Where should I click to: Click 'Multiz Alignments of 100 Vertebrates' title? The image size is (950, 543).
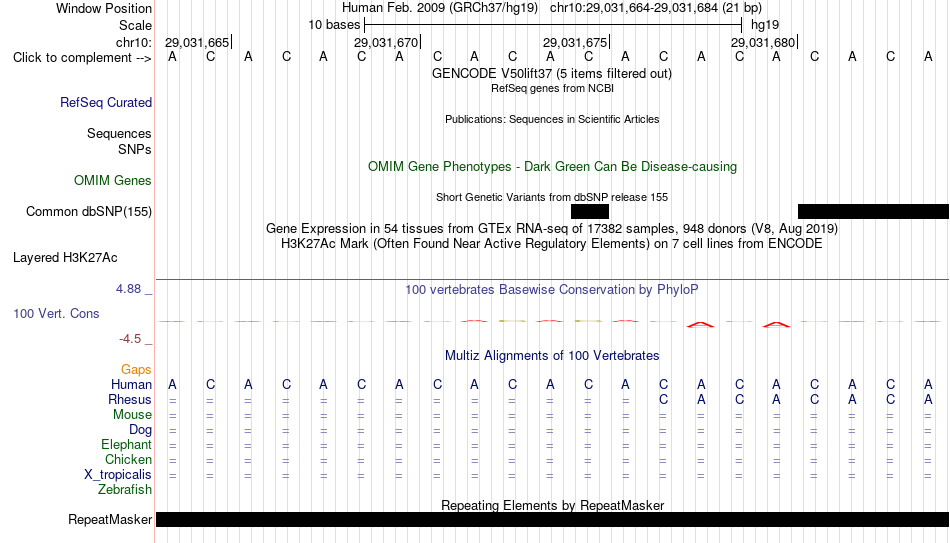552,356
